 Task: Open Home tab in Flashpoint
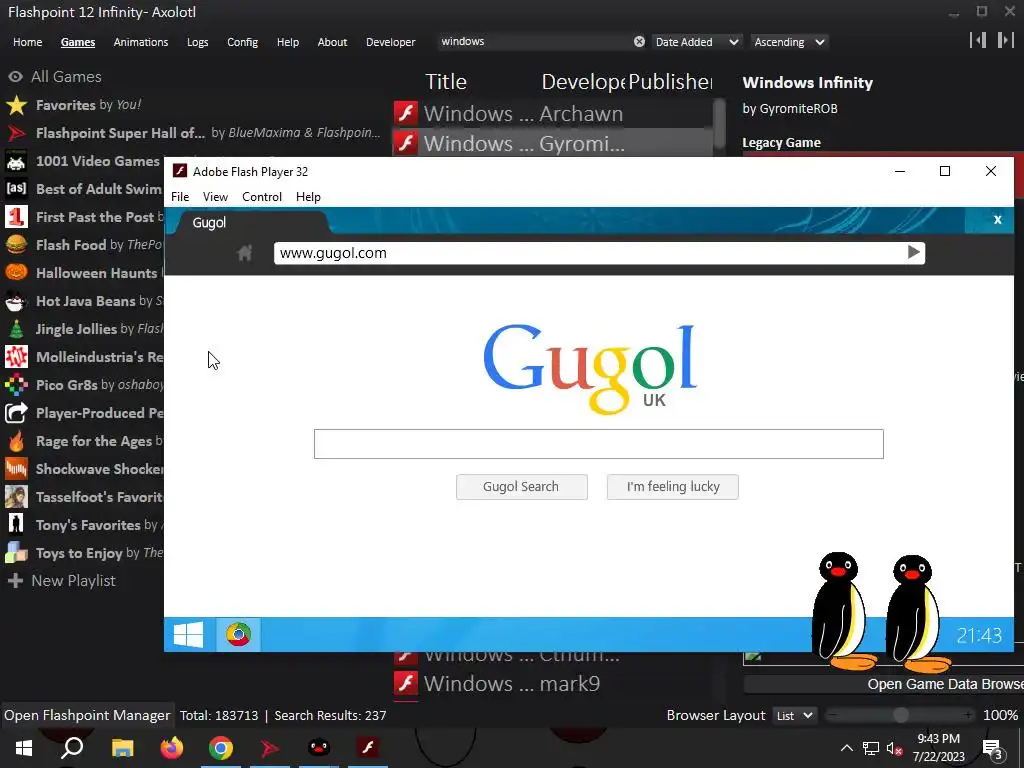click(x=27, y=42)
